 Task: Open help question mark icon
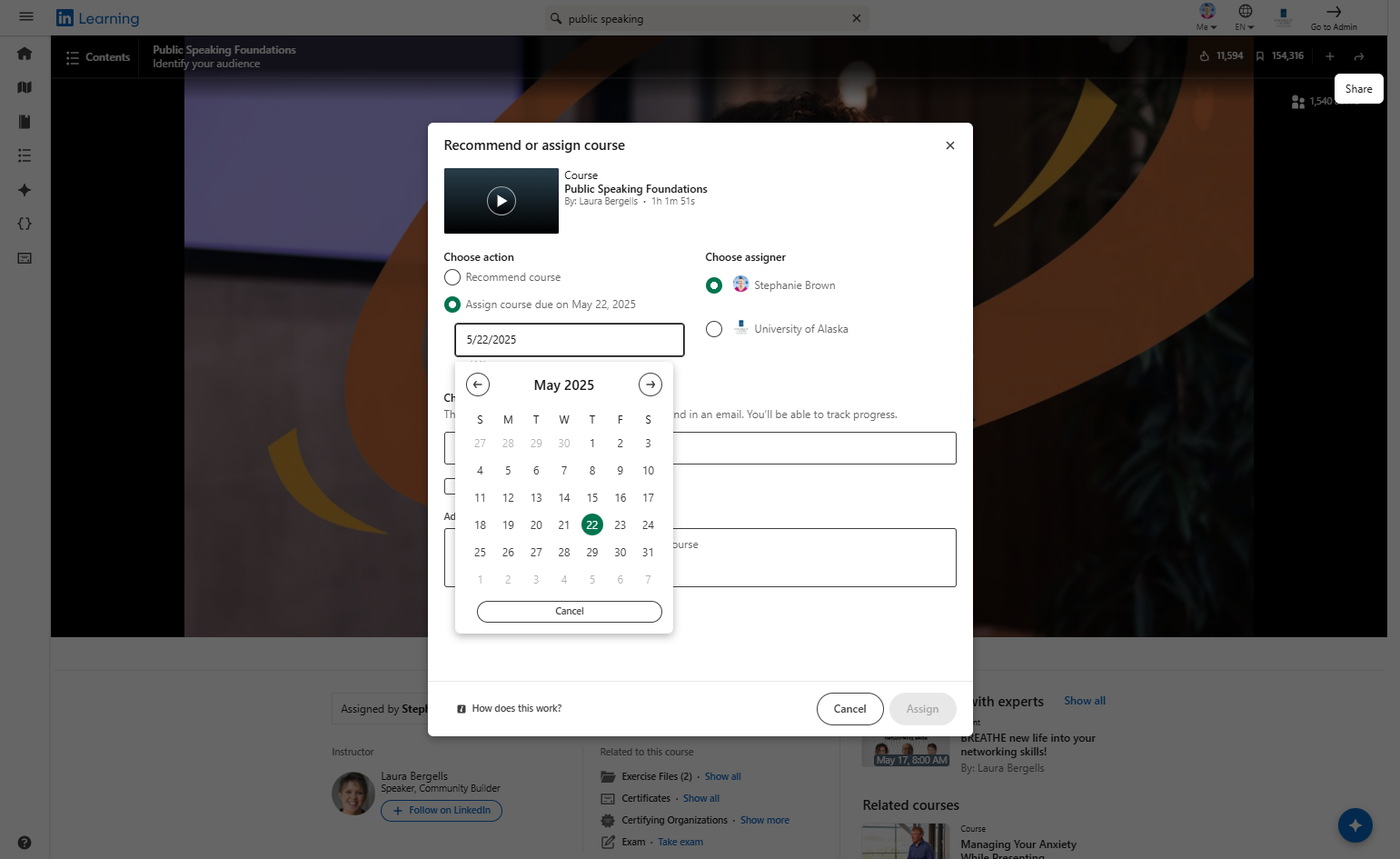pos(25,843)
